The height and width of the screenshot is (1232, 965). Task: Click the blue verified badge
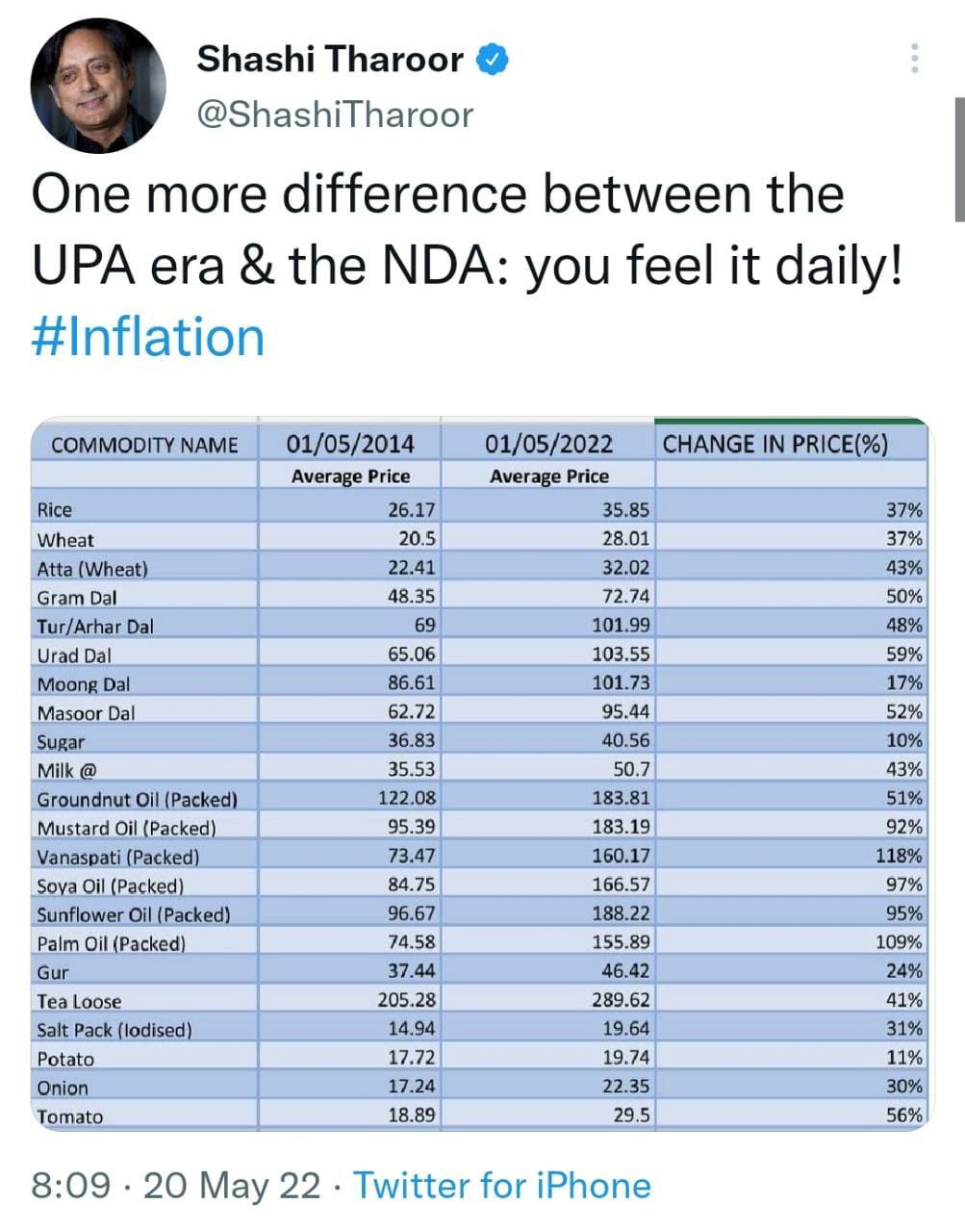494,60
